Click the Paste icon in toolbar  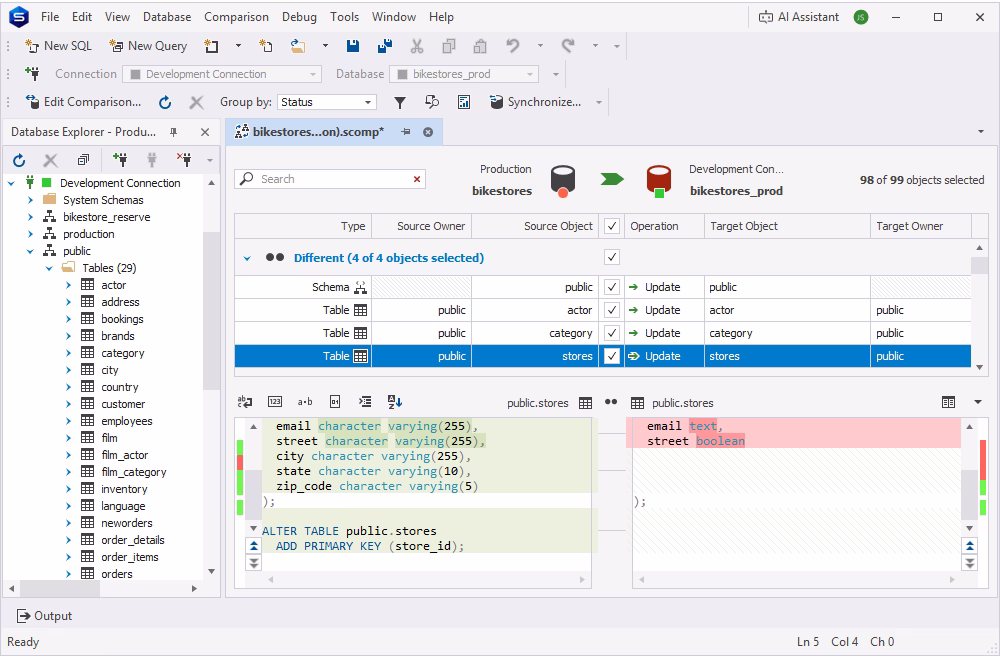(x=480, y=46)
